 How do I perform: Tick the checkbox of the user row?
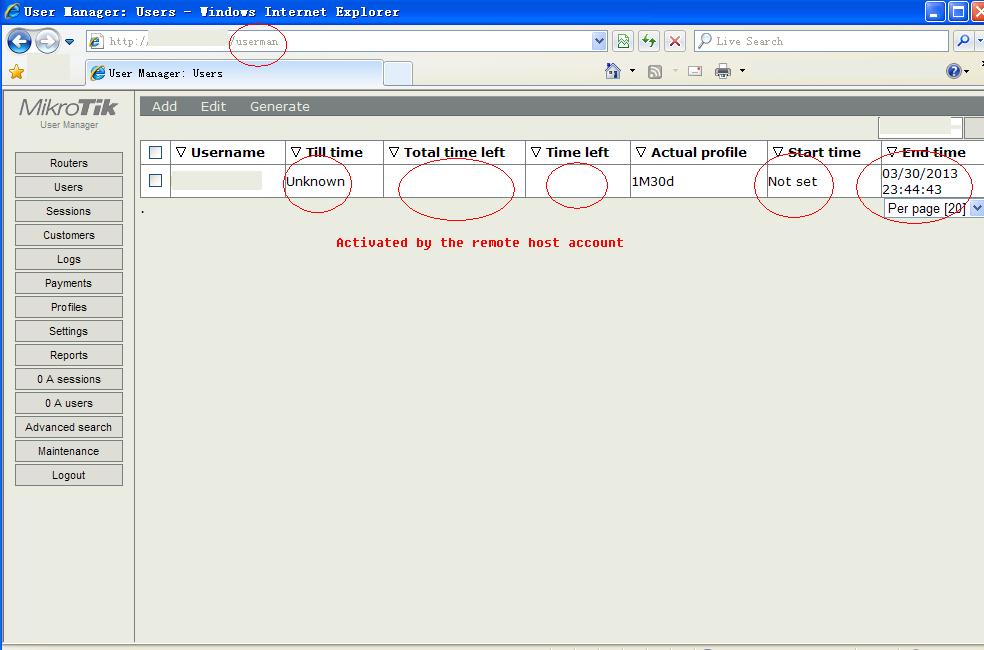pos(156,181)
